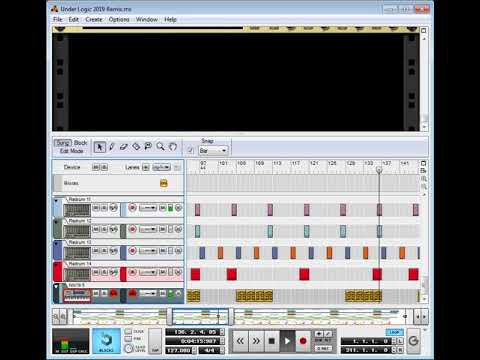The height and width of the screenshot is (360, 480).
Task: Toggle the Loop button
Action: [x=395, y=332]
